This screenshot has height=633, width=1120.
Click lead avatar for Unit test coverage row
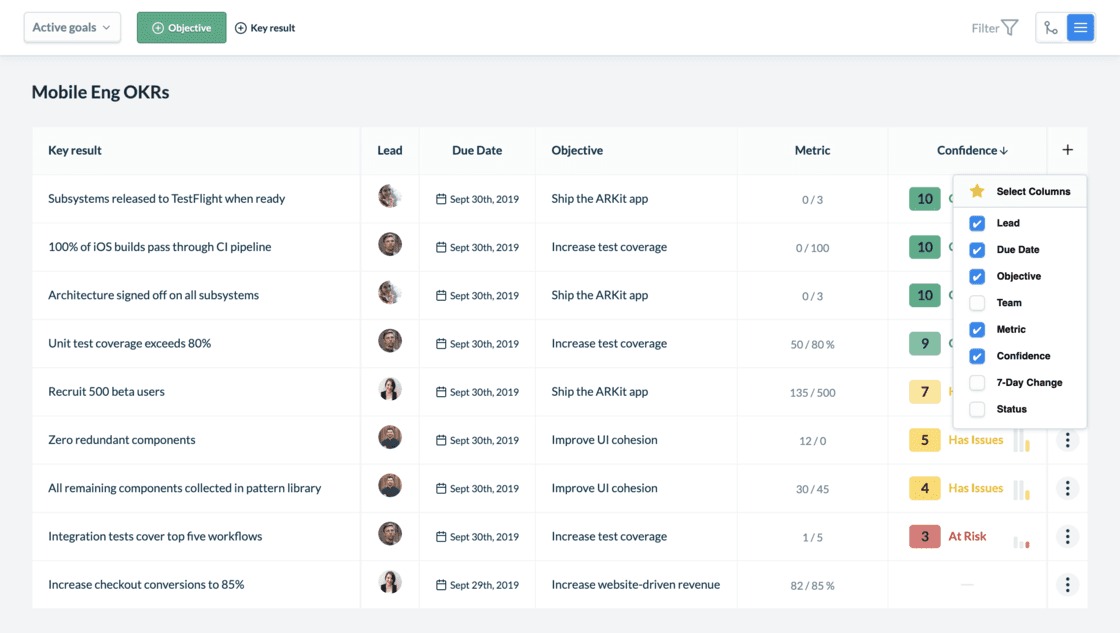(x=390, y=342)
